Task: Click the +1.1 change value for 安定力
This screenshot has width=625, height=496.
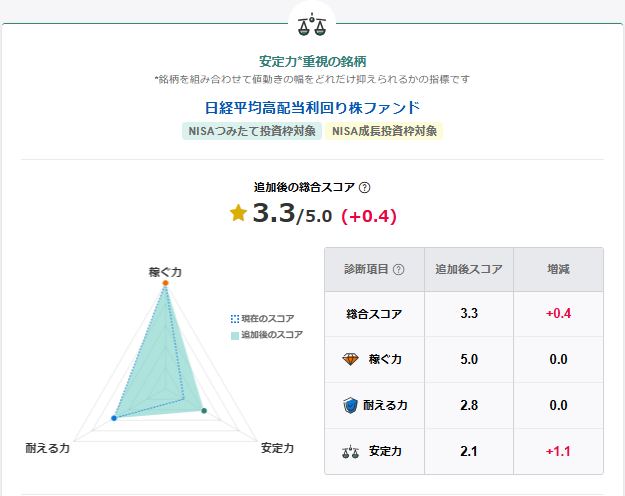Action: (558, 451)
